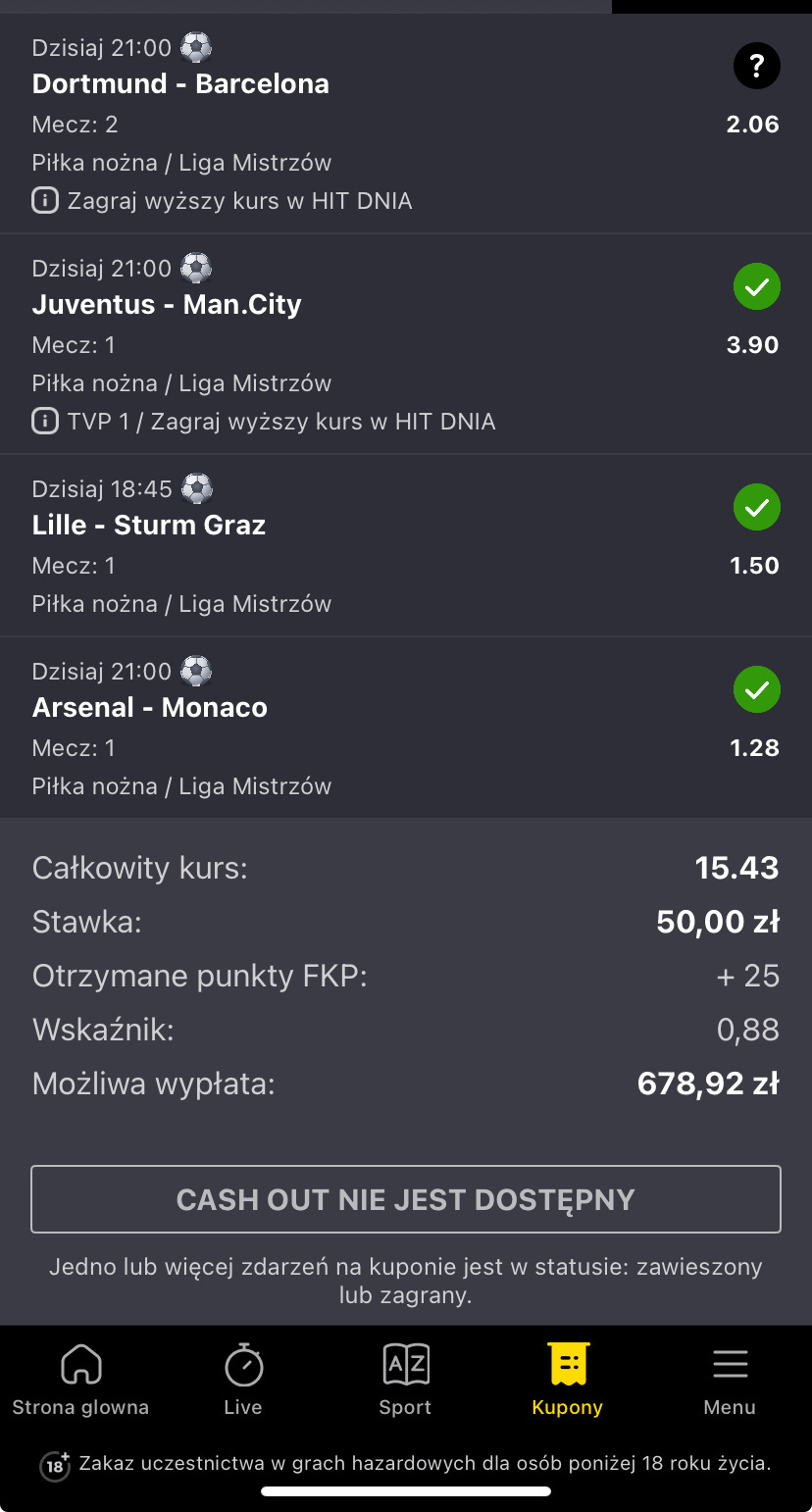Tap the Całkowity kurs 15.43 value
Screen dimensions: 812x1512
tap(736, 868)
